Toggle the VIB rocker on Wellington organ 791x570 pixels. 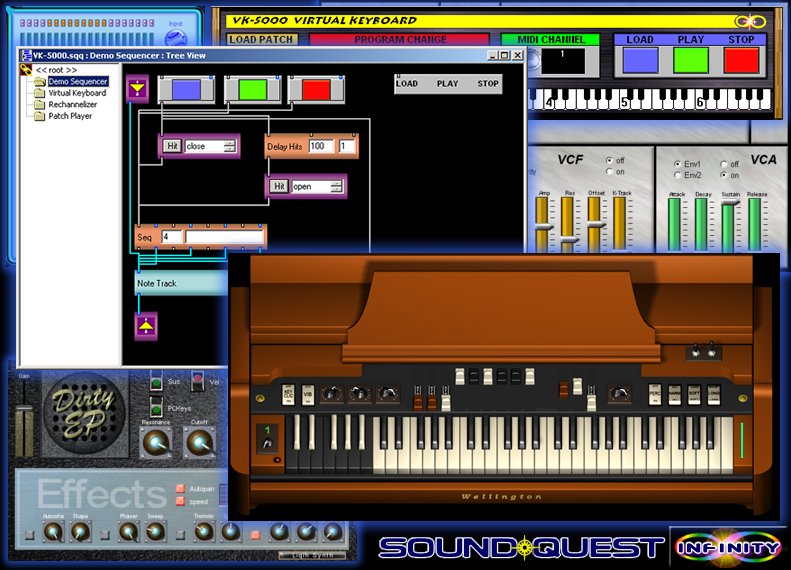[308, 395]
